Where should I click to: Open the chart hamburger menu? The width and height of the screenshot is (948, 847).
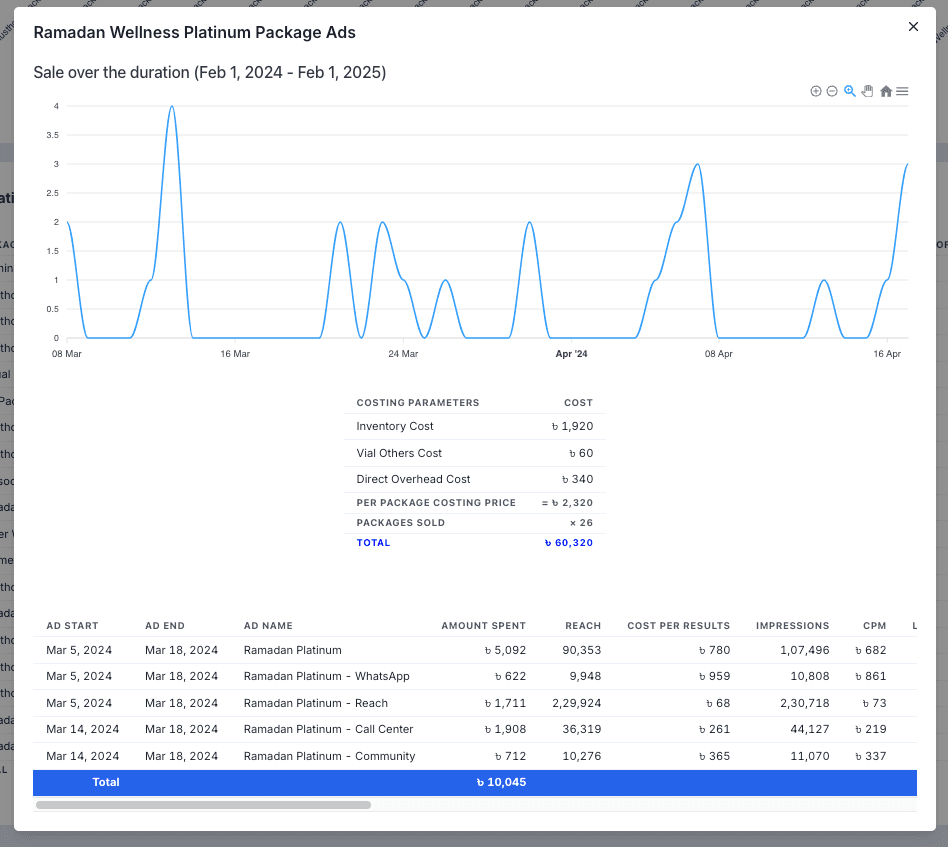pos(902,91)
